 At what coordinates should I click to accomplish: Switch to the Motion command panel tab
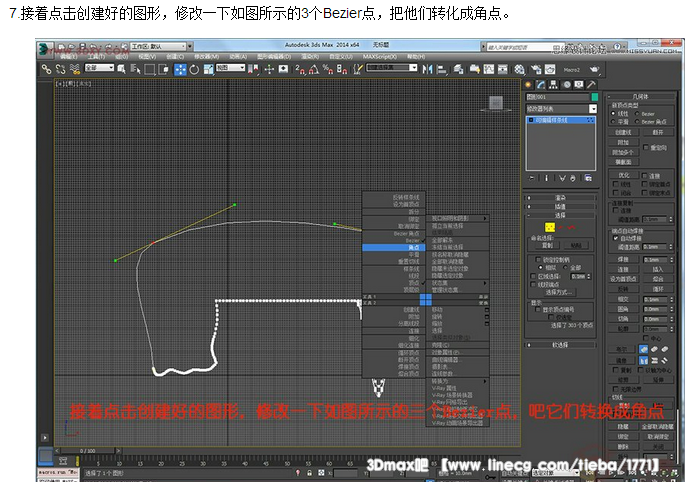click(x=567, y=84)
